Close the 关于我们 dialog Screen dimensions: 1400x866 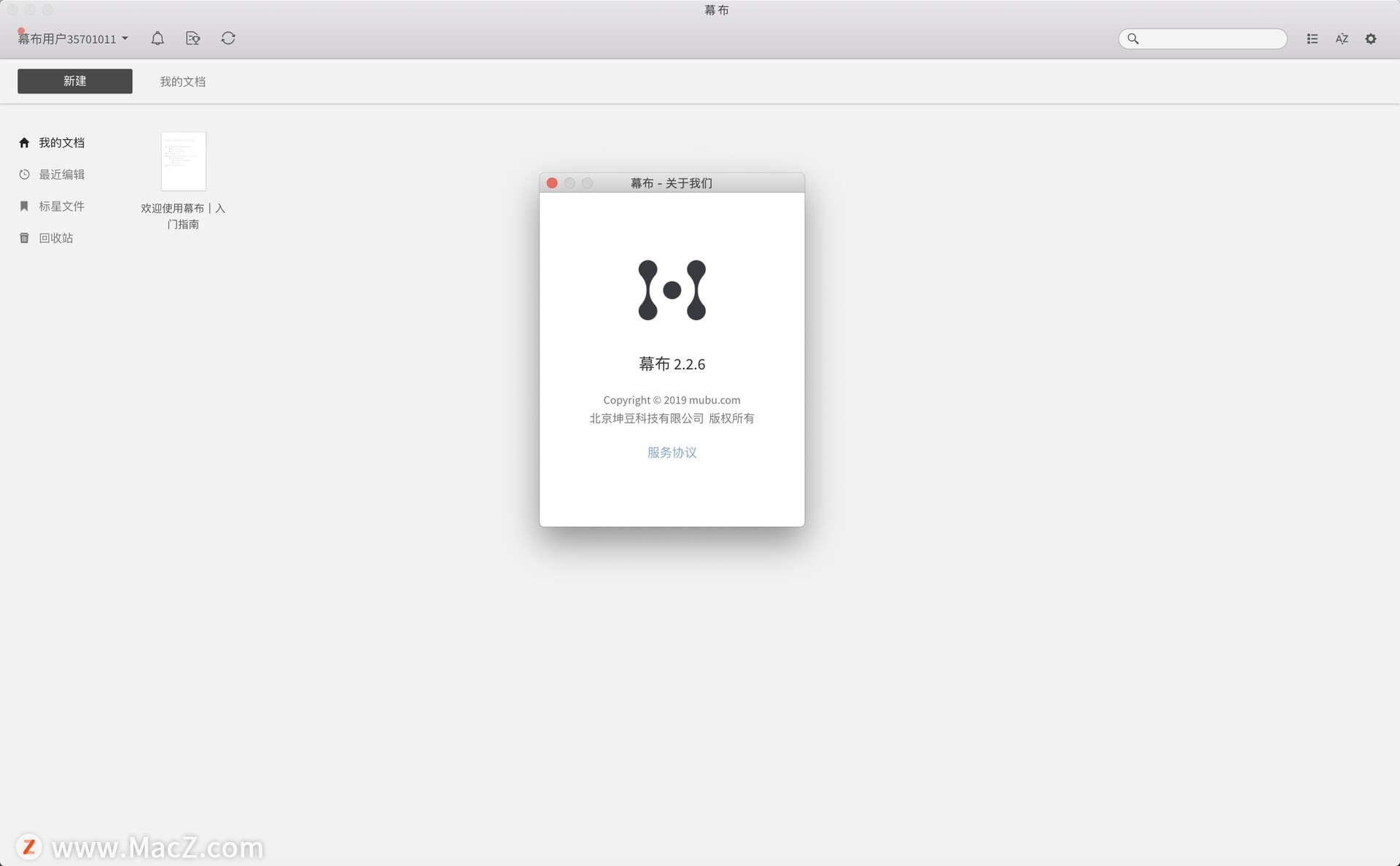[552, 183]
